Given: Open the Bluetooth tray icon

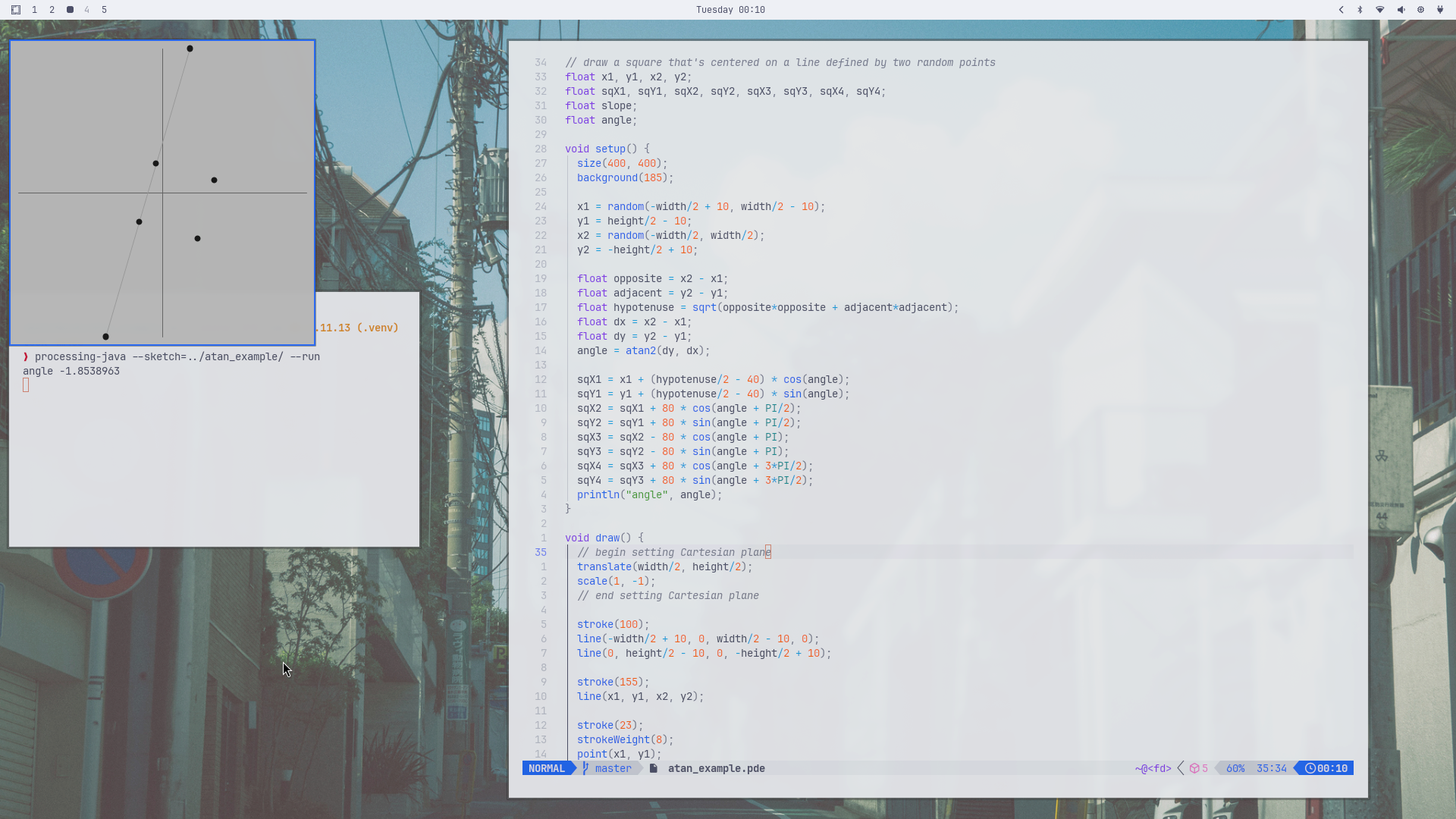Looking at the screenshot, I should click(x=1360, y=10).
